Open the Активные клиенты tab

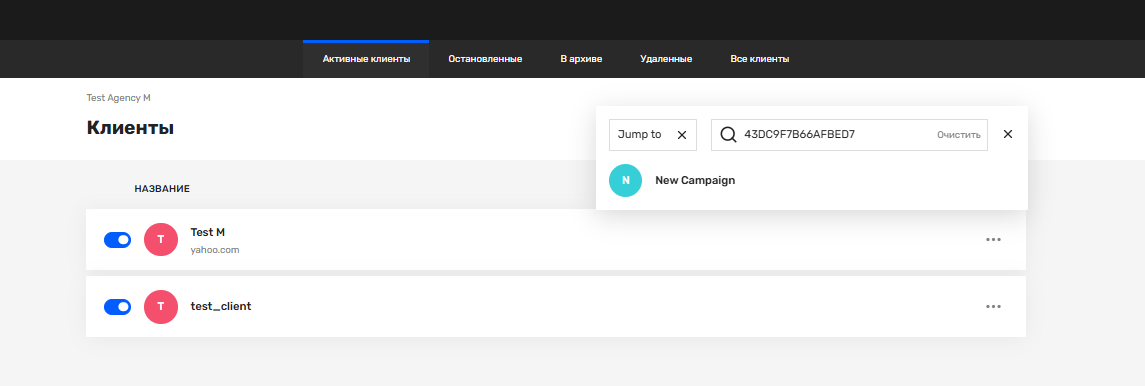pyautogui.click(x=366, y=59)
